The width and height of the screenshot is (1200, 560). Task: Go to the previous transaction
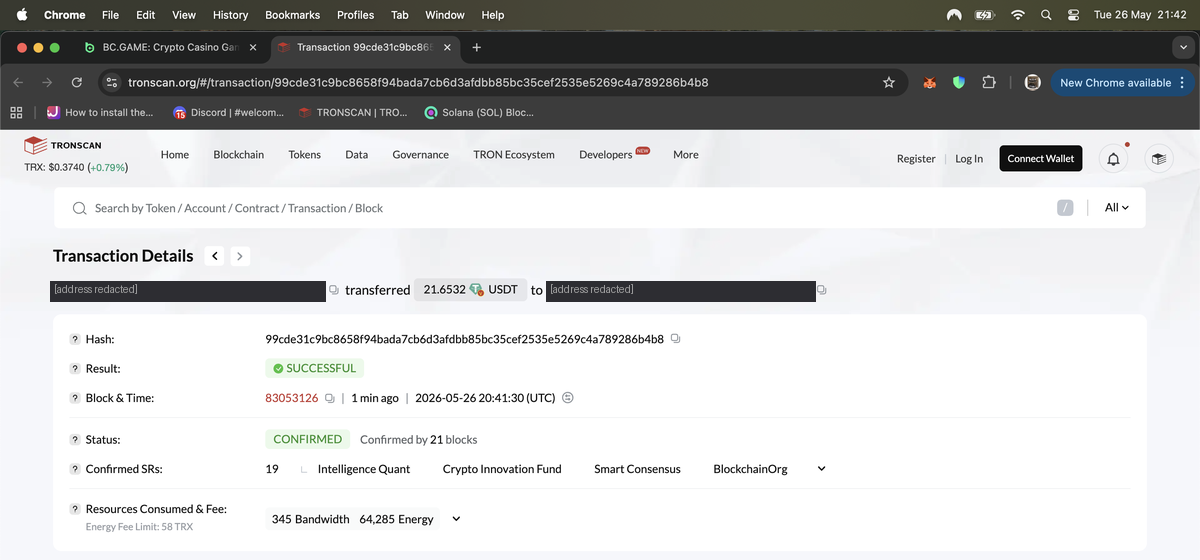(215, 256)
